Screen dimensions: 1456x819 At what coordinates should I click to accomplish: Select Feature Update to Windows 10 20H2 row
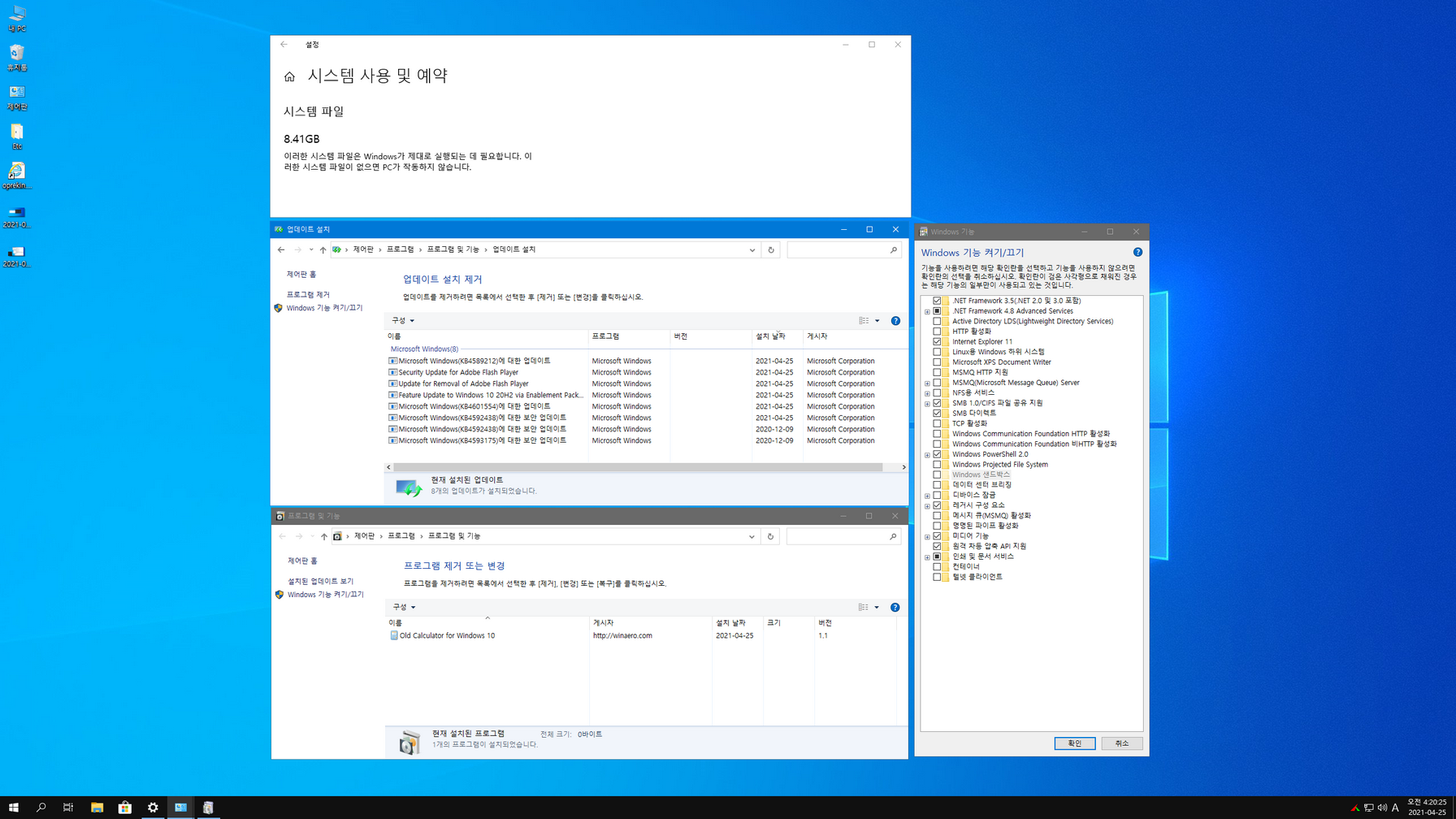(x=647, y=395)
